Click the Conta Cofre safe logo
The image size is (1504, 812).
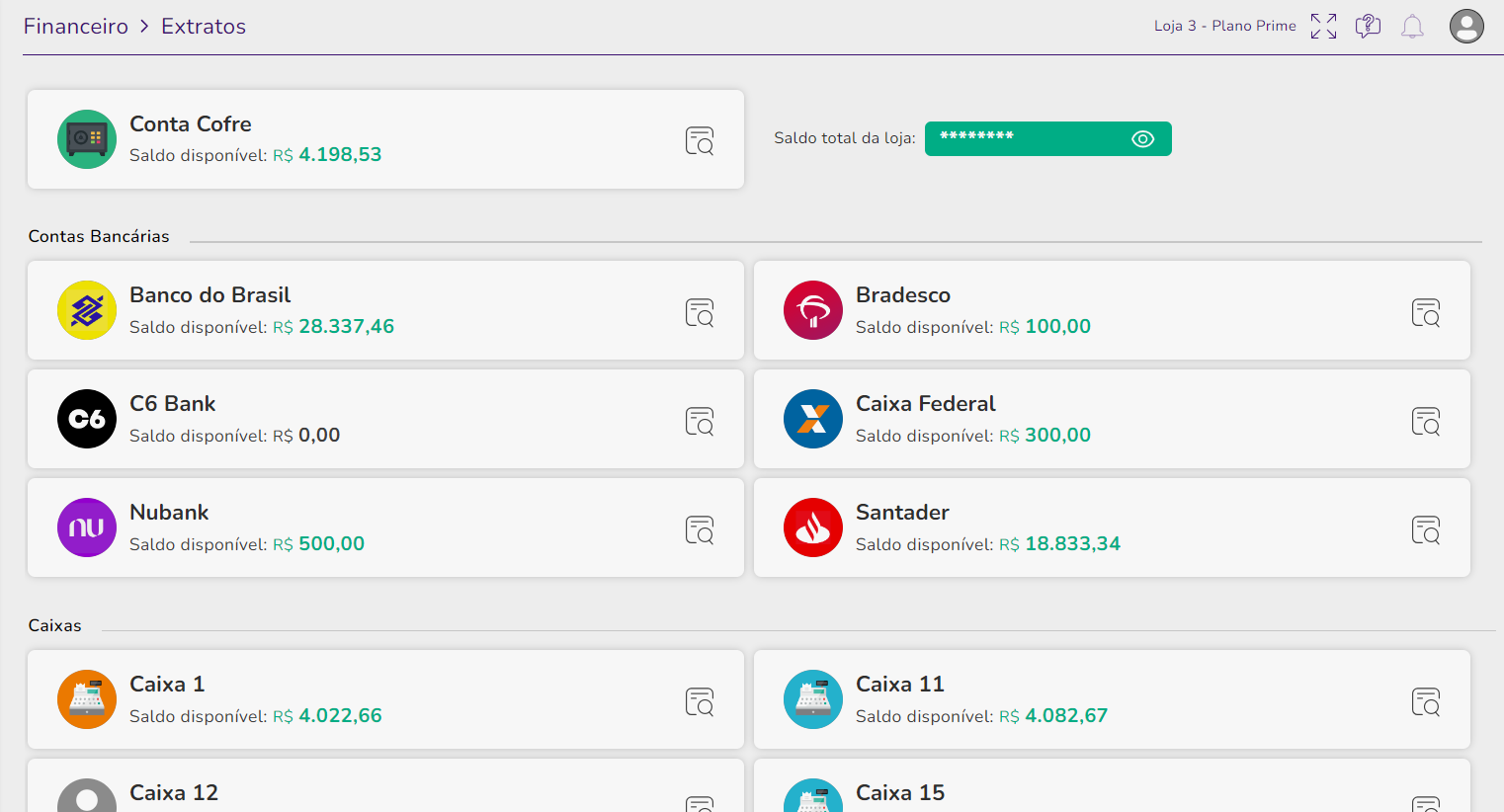pos(87,139)
